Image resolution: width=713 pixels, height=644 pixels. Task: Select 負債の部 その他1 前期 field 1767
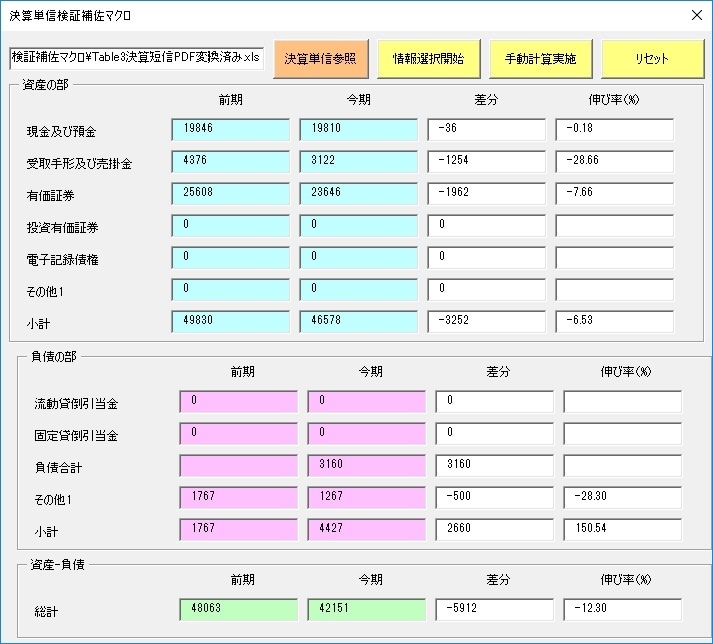(239, 498)
